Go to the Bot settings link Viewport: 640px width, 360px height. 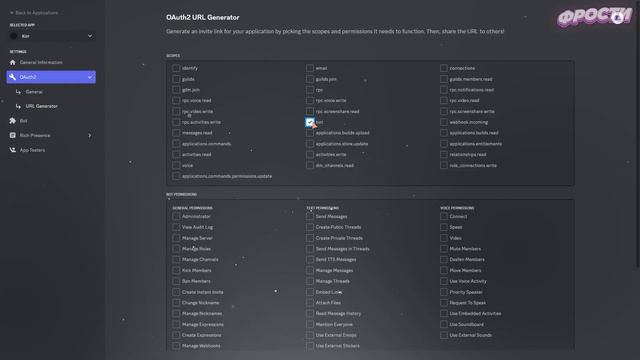point(23,121)
